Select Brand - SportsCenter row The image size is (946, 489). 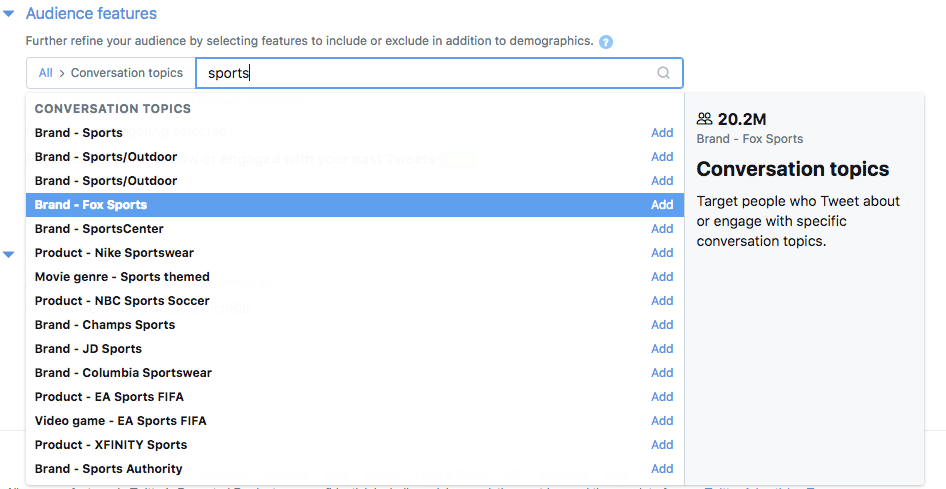[x=355, y=229]
